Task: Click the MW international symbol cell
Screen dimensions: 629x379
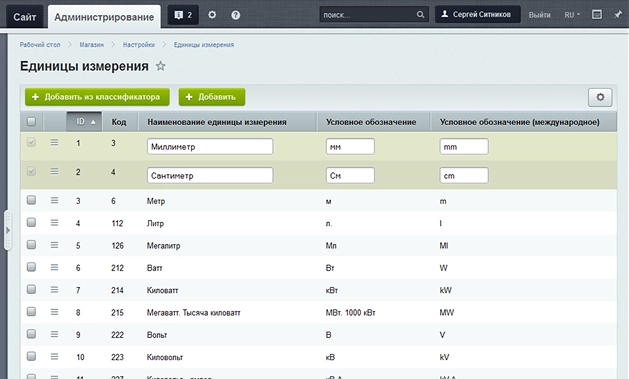Action: [446, 313]
